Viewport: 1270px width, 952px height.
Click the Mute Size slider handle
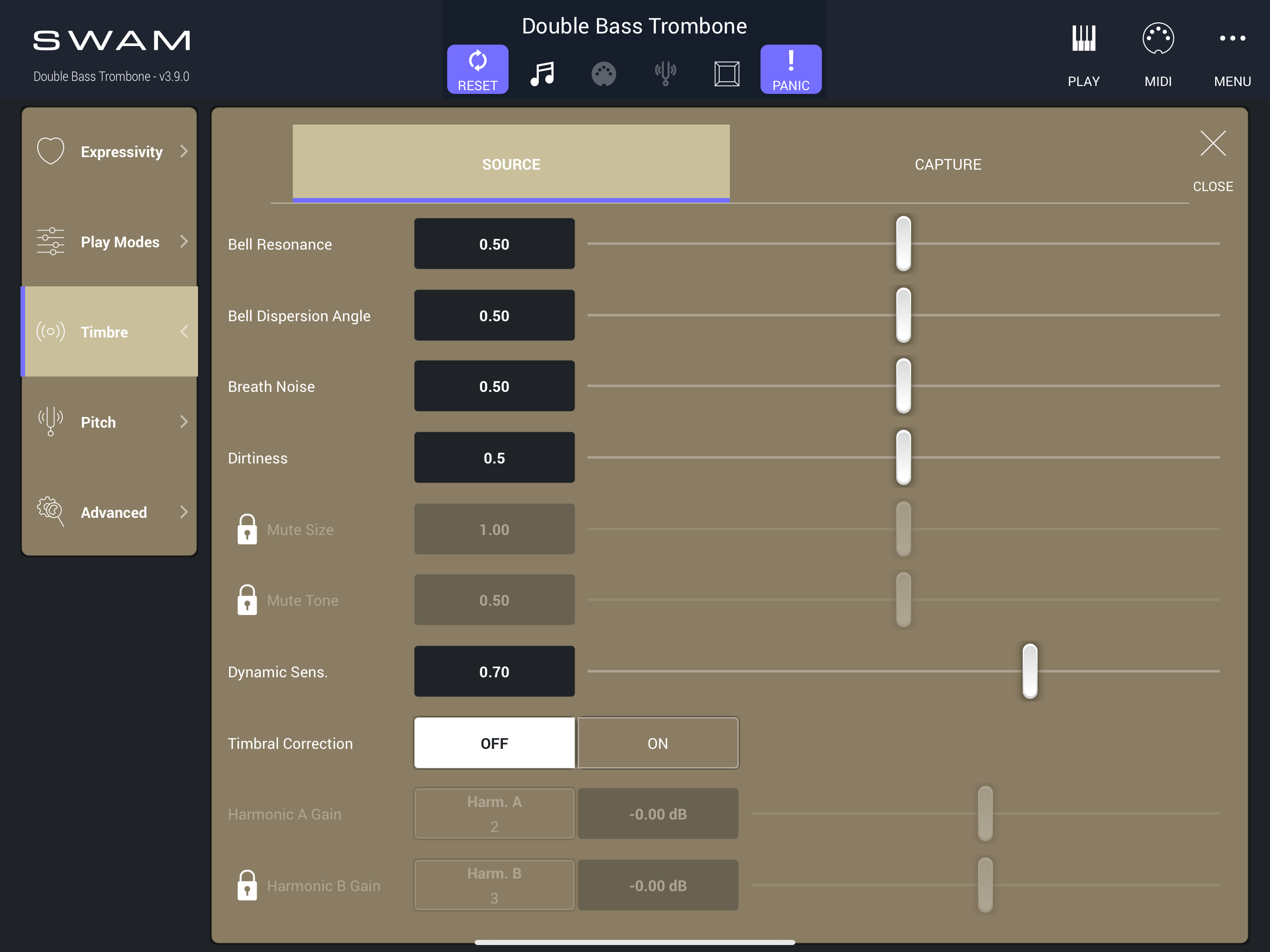(x=903, y=529)
